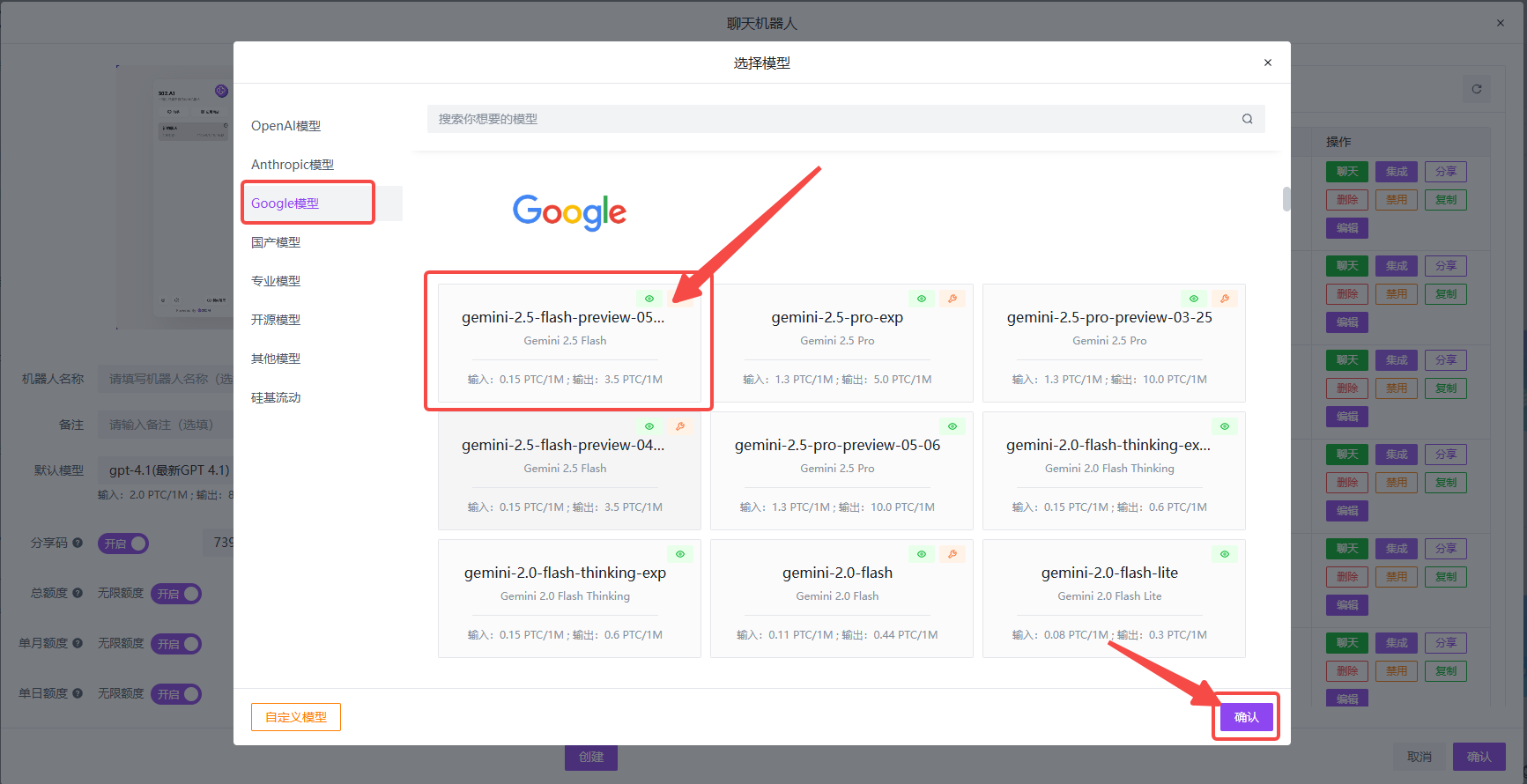Click the eye icon on the gemini-2.5-pro-preview-05-06 card
This screenshot has width=1527, height=784.
click(x=953, y=426)
